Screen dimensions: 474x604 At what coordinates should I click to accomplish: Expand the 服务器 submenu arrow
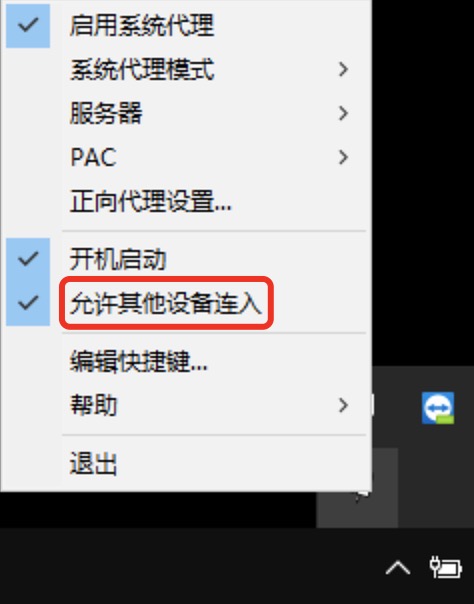(x=343, y=113)
